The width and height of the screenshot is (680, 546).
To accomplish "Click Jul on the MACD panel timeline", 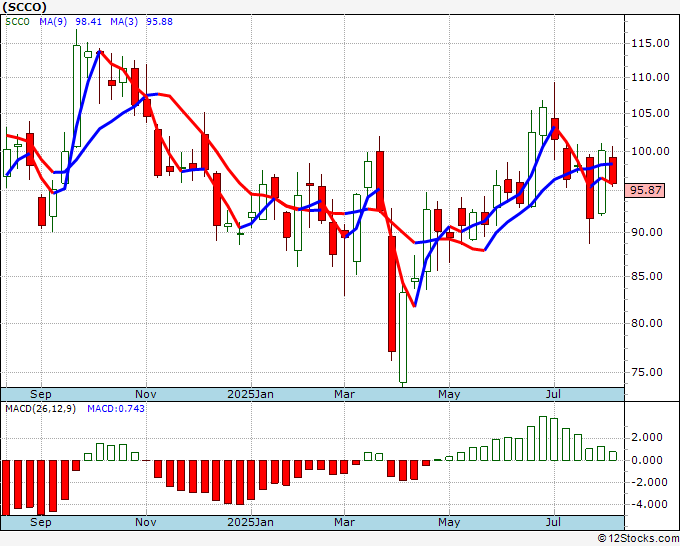I will click(x=553, y=522).
